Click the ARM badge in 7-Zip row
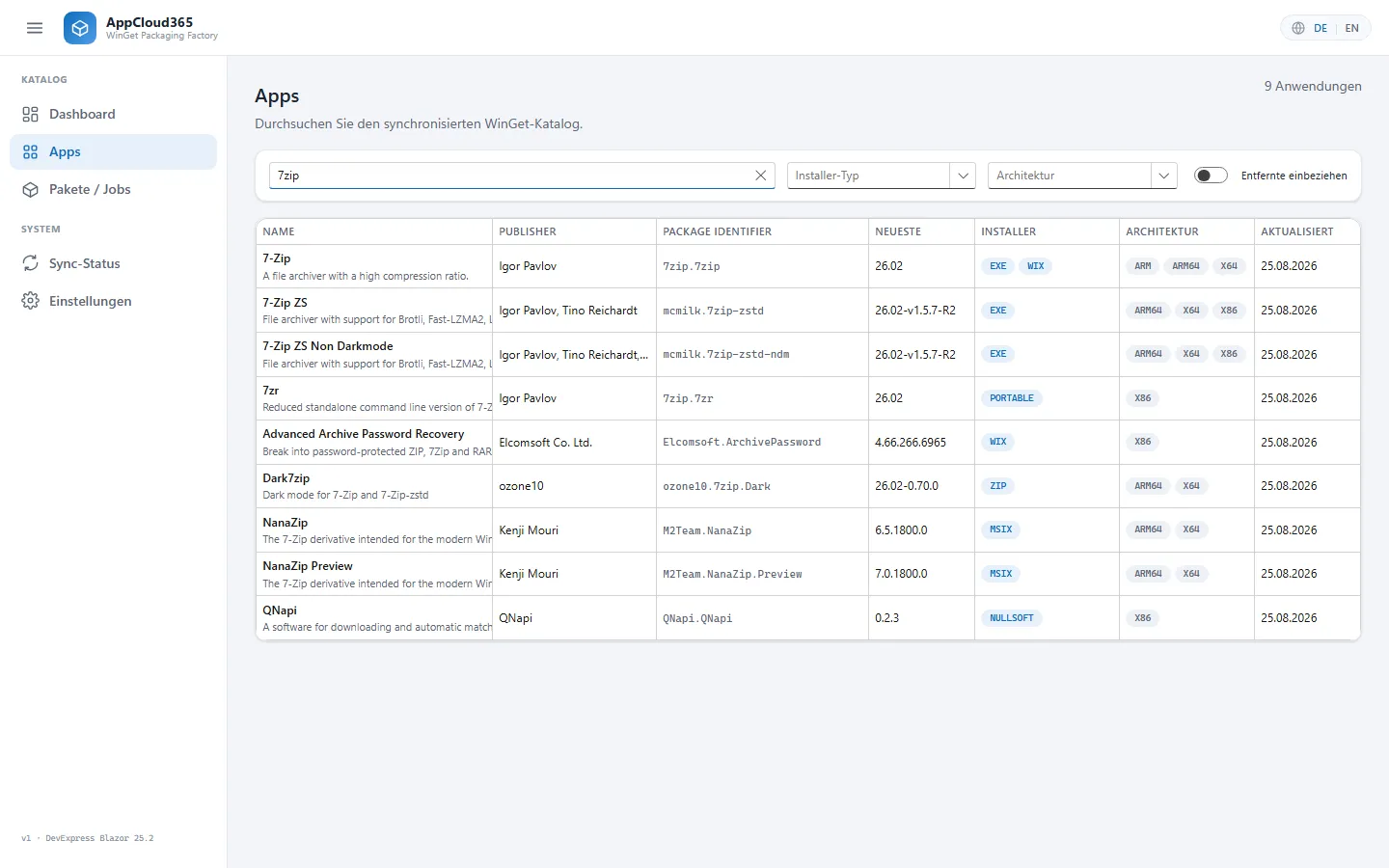Screen dimensions: 1389x868 tap(1143, 266)
